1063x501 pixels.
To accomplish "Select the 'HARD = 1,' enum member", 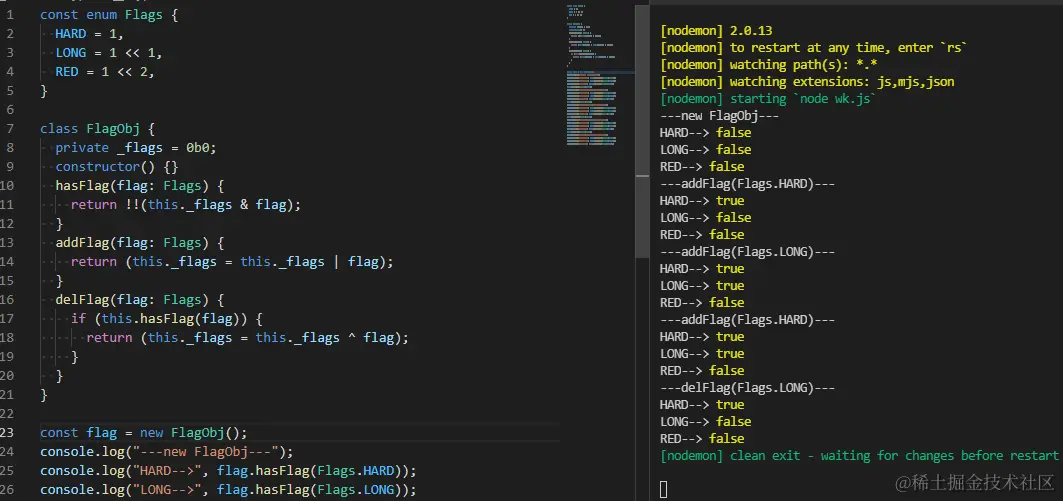I will pyautogui.click(x=89, y=33).
